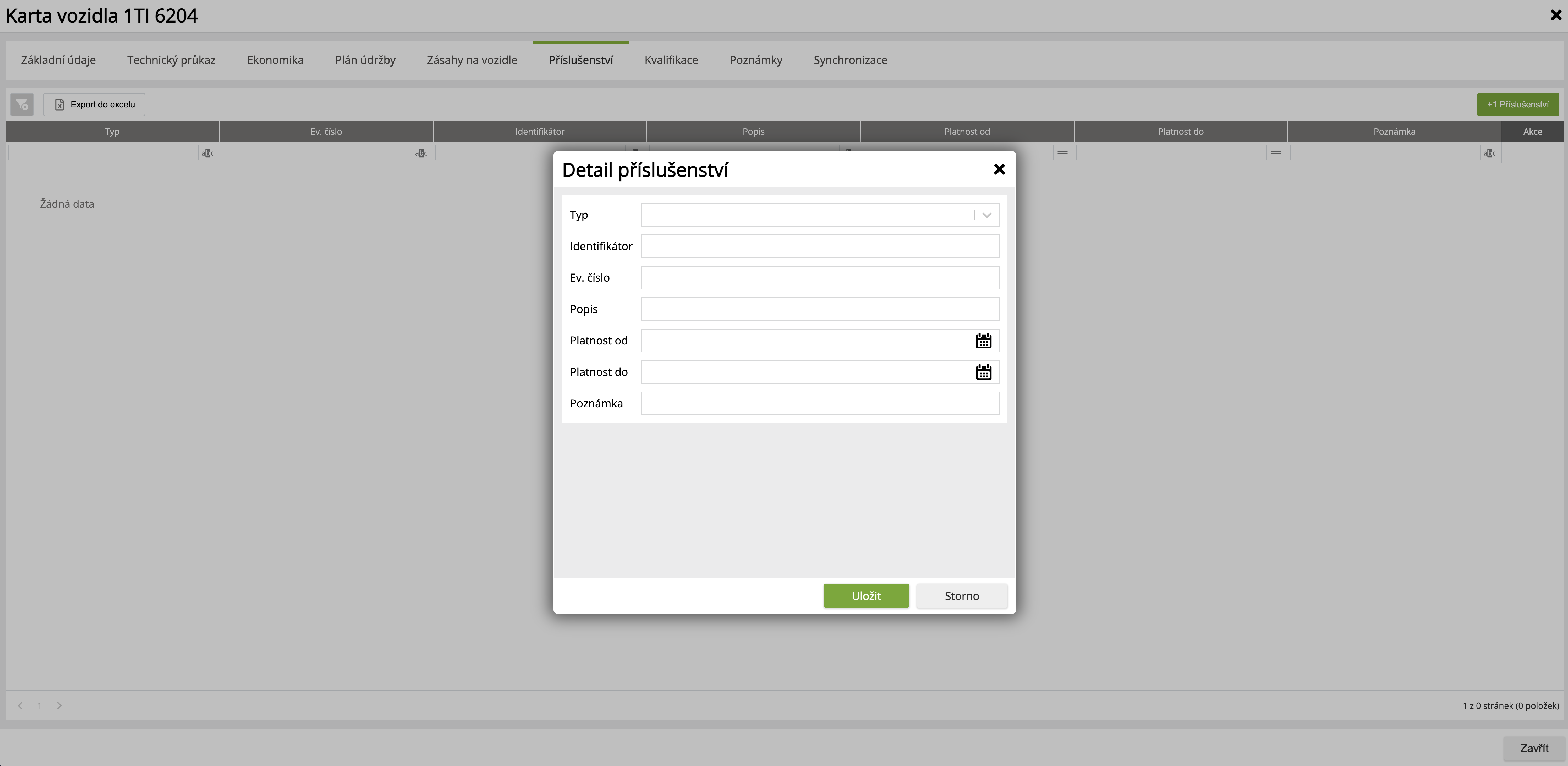Screen dimensions: 1568x766
Task: Open the Platnost od calendar picker
Action: pyautogui.click(x=983, y=340)
